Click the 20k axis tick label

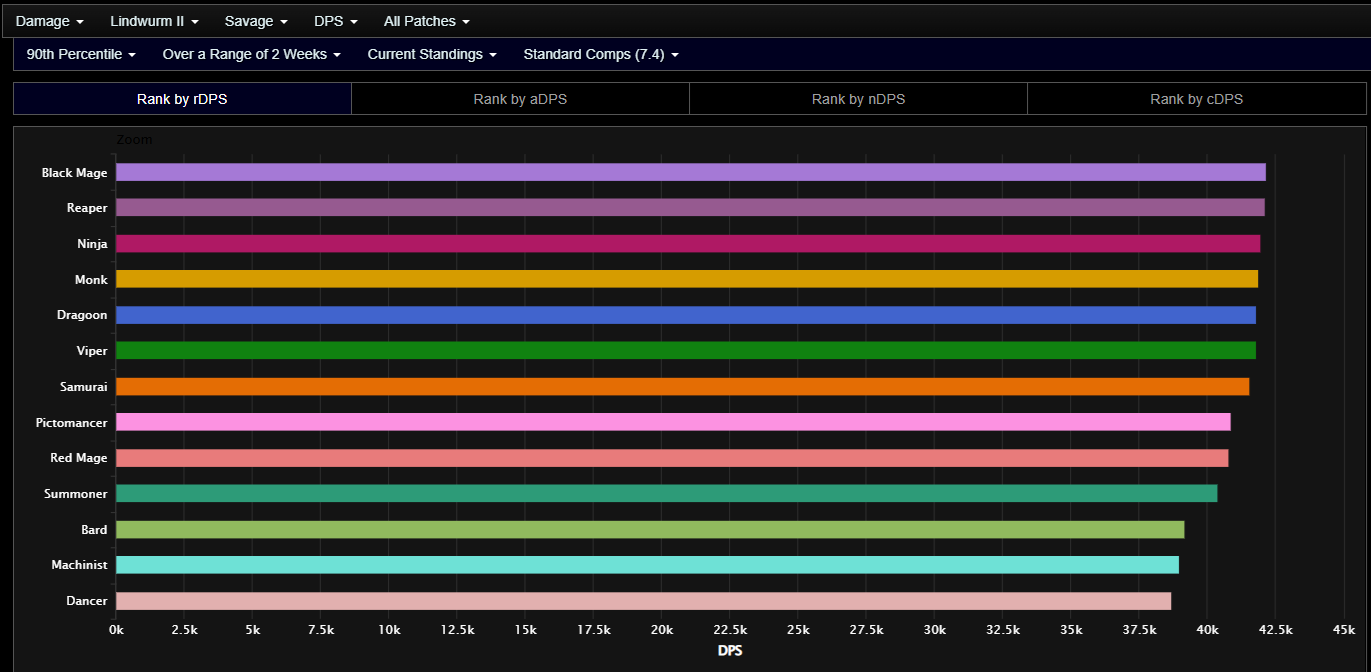point(662,630)
